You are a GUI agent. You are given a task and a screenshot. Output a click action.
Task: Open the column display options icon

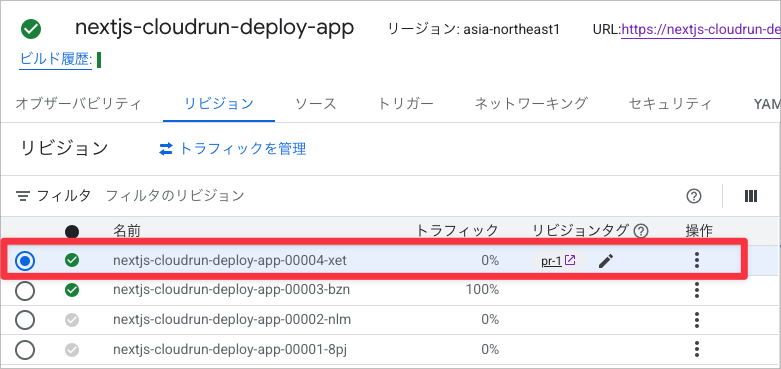(751, 196)
